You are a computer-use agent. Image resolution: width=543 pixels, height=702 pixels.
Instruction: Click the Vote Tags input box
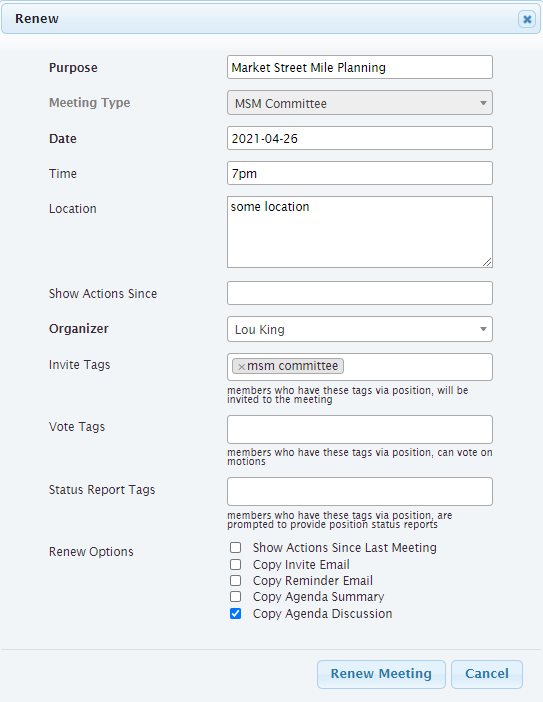coord(360,429)
